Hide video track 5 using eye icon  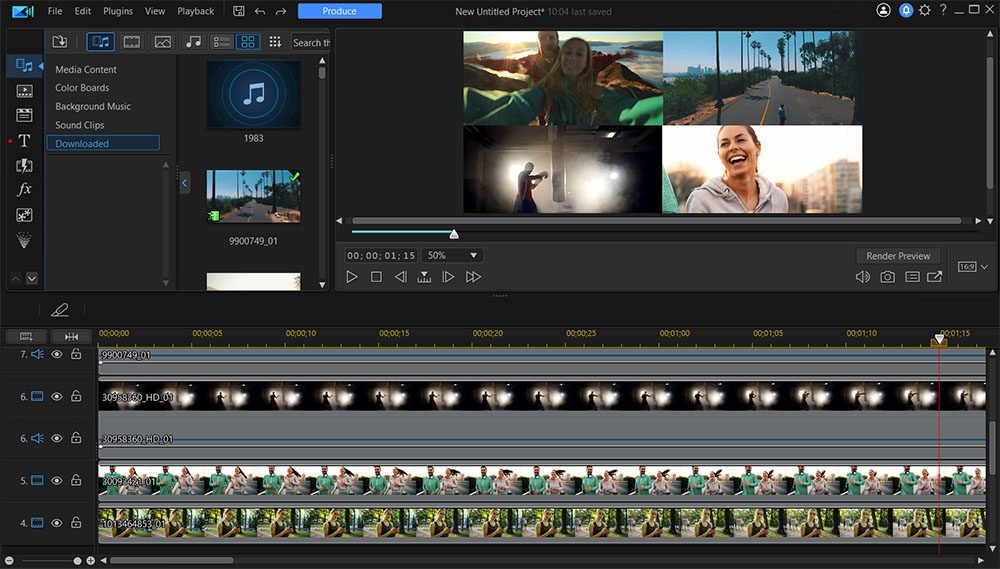tap(57, 480)
